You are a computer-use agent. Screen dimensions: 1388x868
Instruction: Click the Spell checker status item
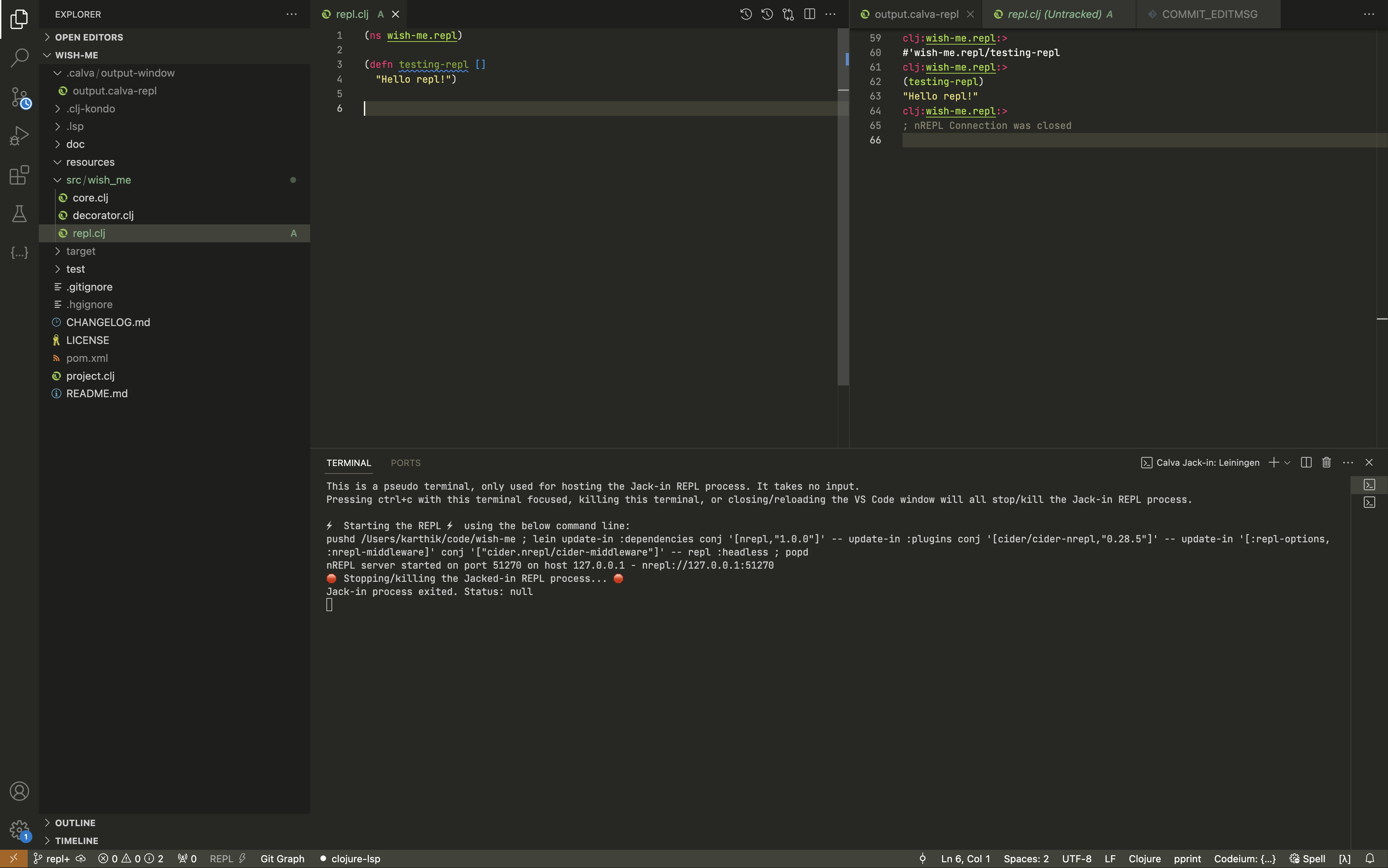pyautogui.click(x=1307, y=859)
